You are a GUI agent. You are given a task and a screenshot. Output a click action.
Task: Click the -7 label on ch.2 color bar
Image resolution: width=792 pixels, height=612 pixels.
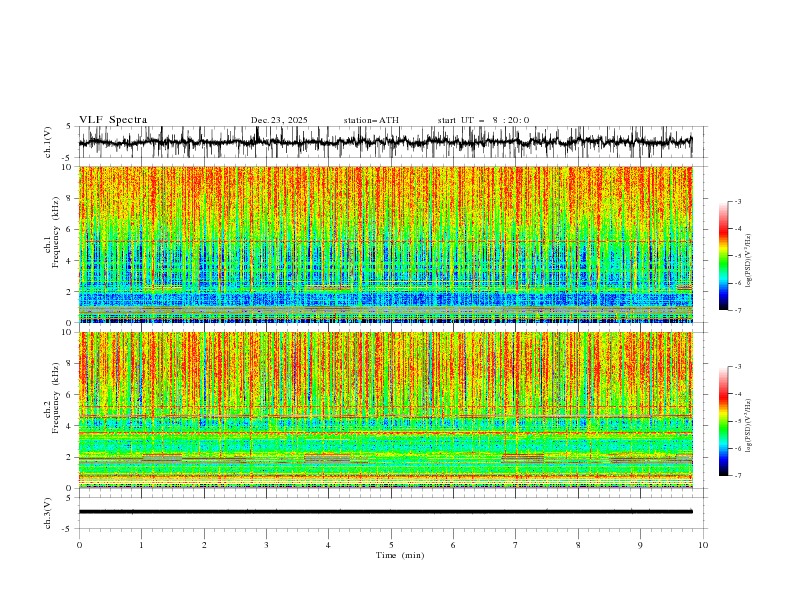point(738,475)
